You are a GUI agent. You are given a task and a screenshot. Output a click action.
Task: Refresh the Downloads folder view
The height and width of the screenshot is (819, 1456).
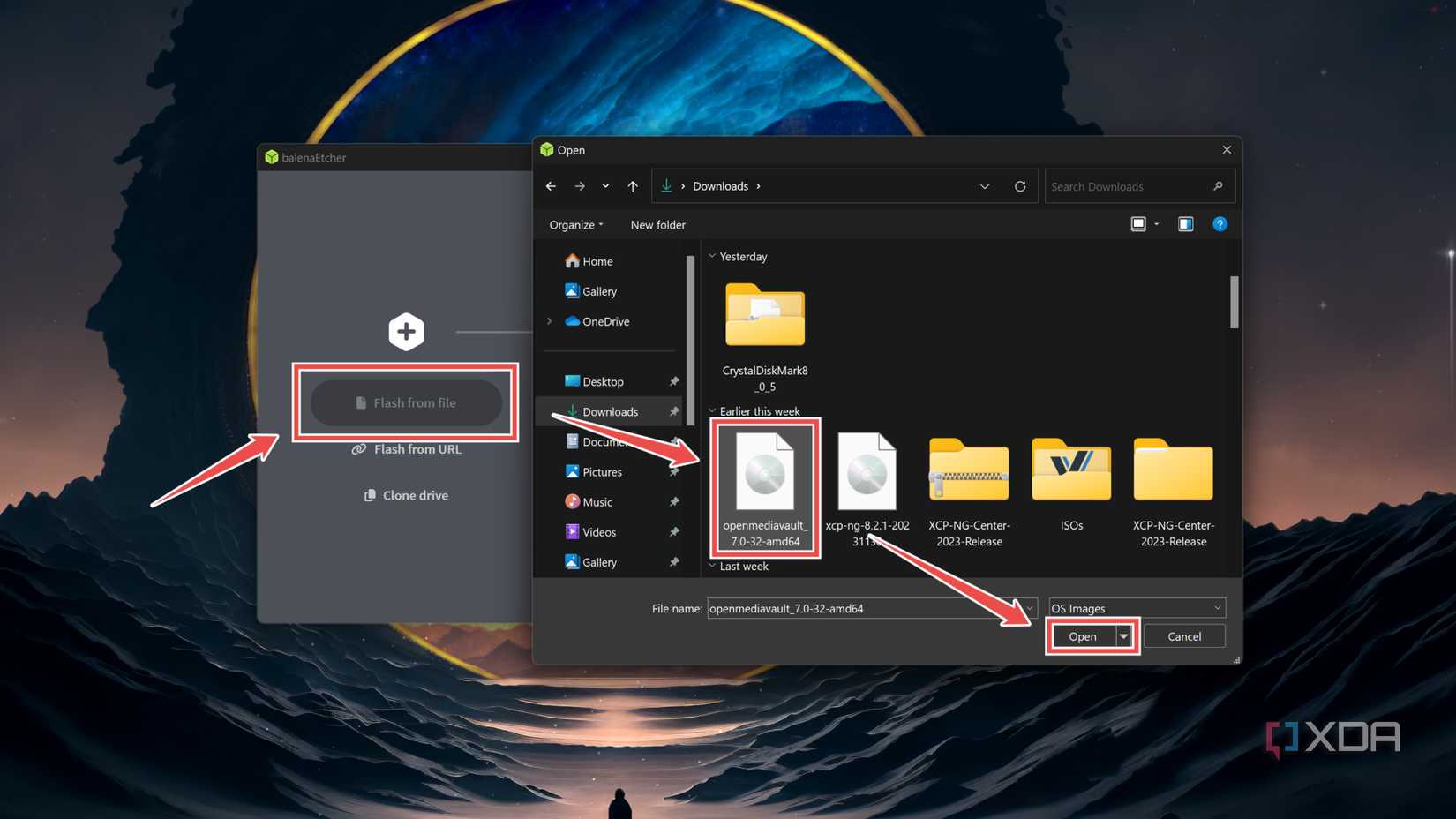click(x=1020, y=186)
